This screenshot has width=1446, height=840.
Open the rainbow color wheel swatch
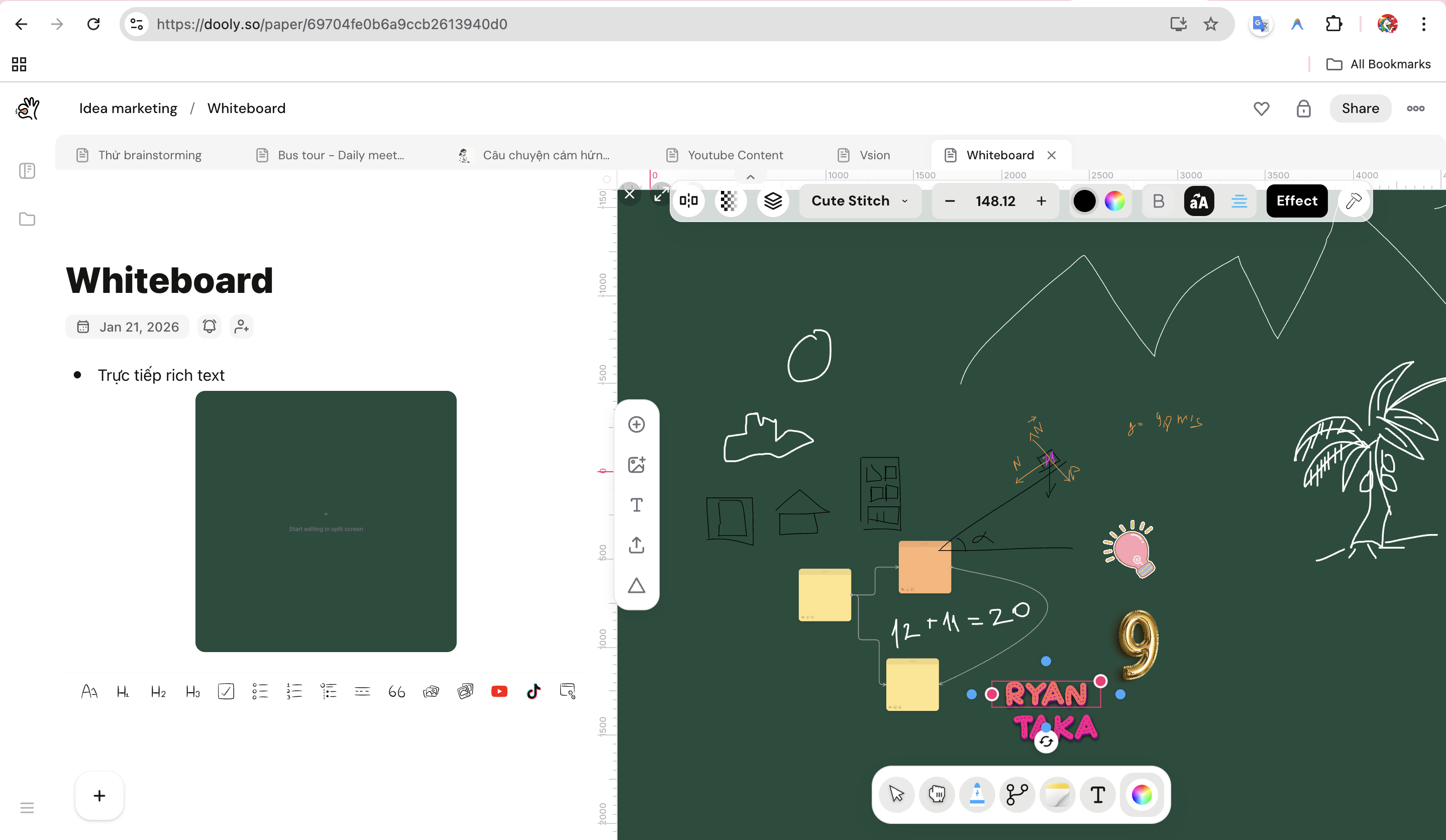tap(1115, 201)
